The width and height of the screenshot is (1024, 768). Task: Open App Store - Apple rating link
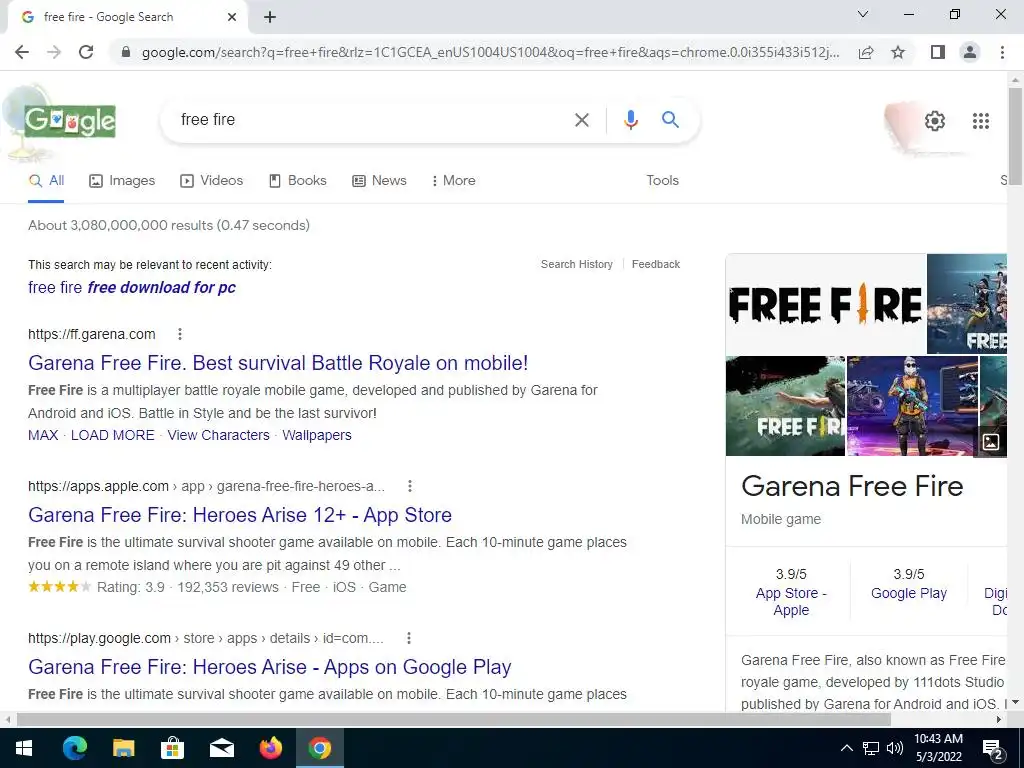tap(791, 601)
